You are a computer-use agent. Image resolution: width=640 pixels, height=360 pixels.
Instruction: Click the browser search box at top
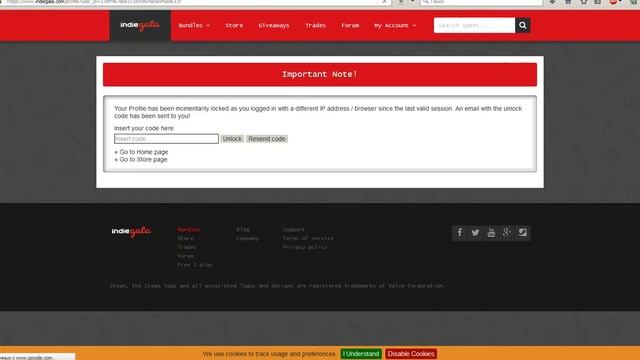(482, 2)
